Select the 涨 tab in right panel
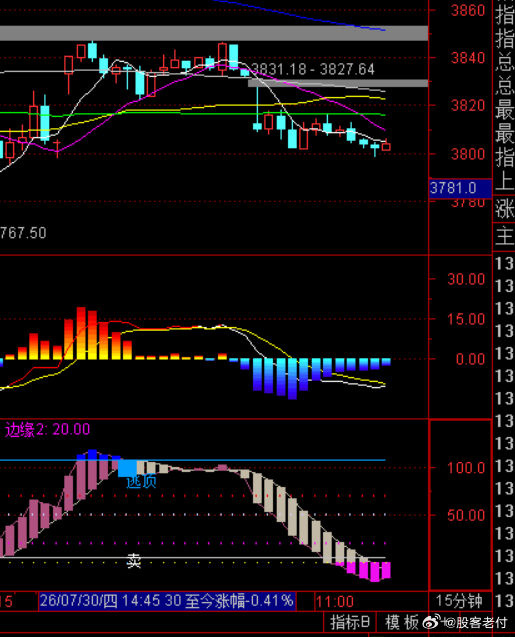 coord(504,210)
